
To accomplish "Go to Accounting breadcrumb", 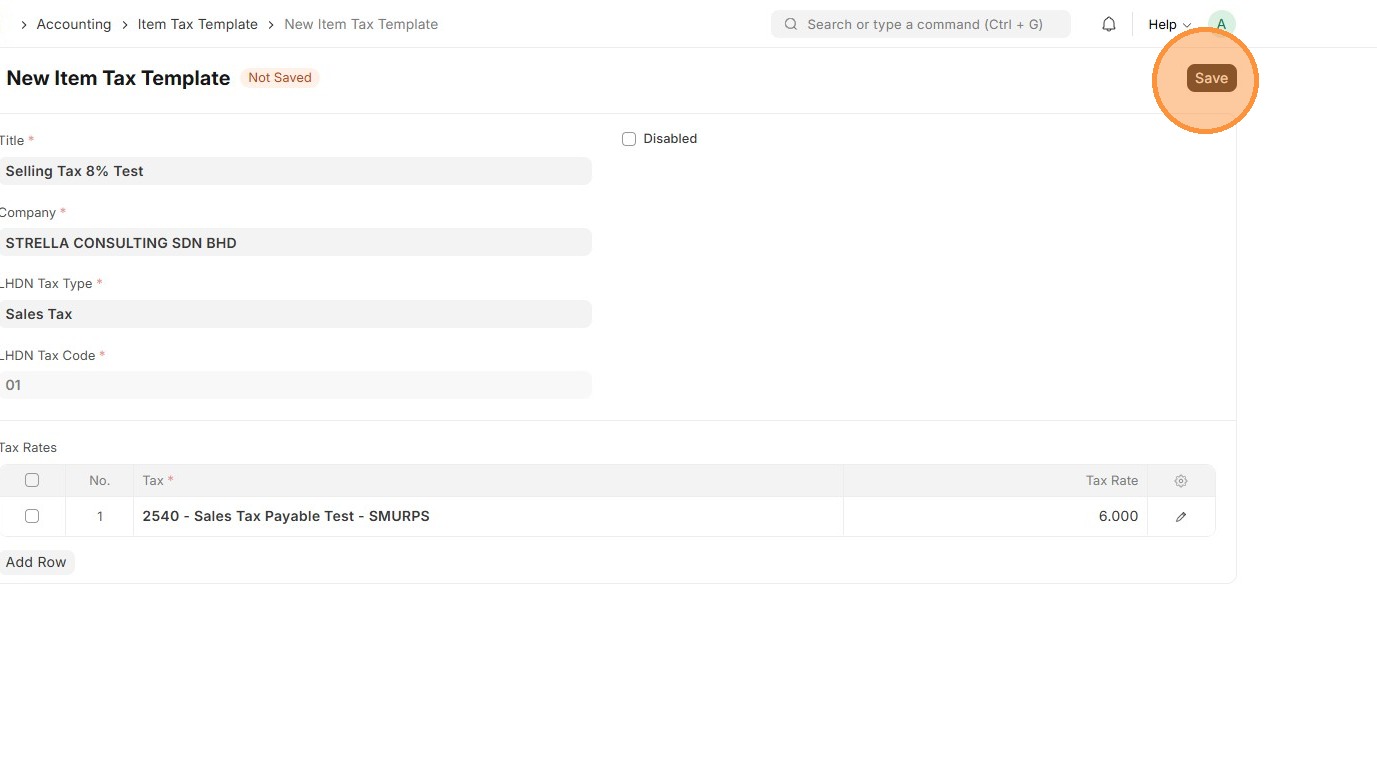I will [x=74, y=24].
